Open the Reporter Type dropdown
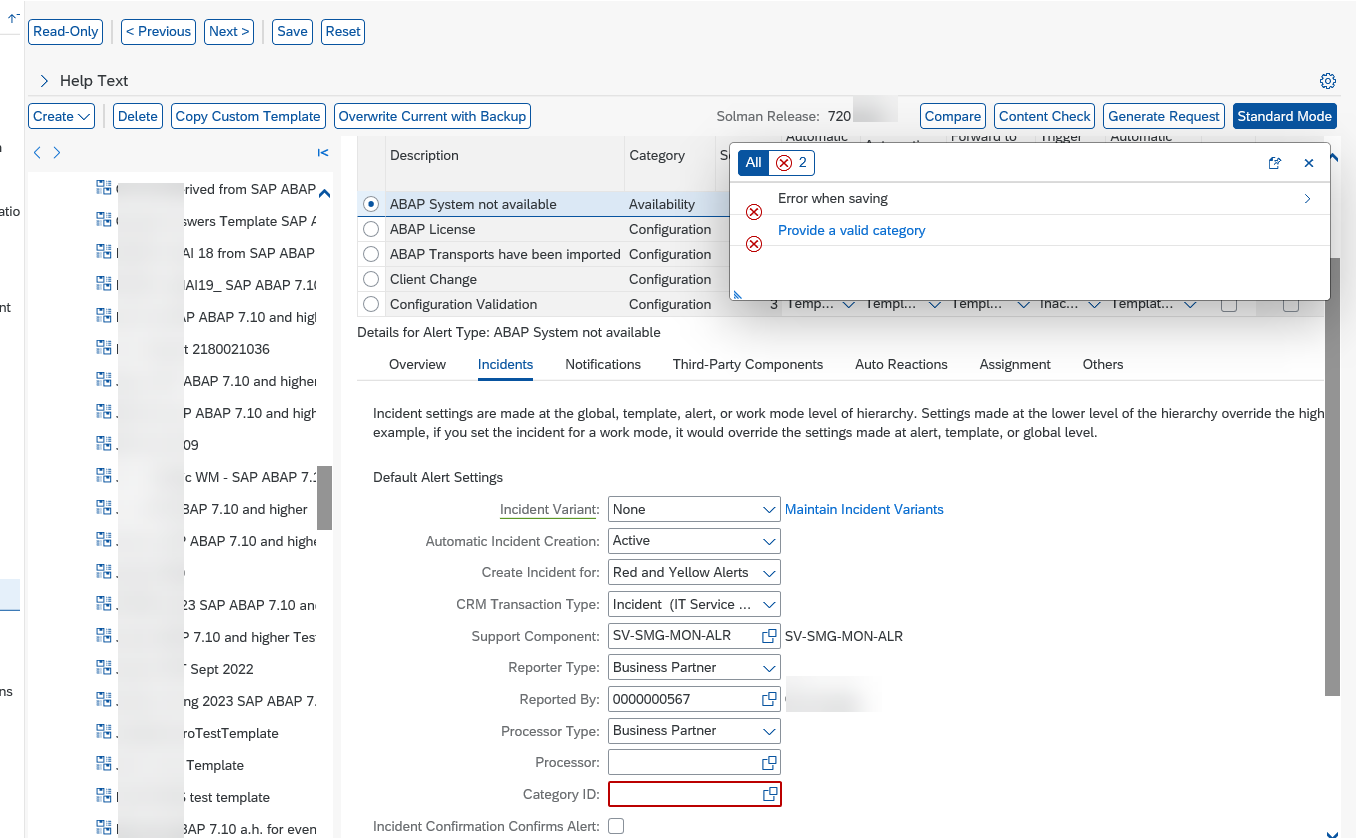The height and width of the screenshot is (839, 1365). coord(769,668)
